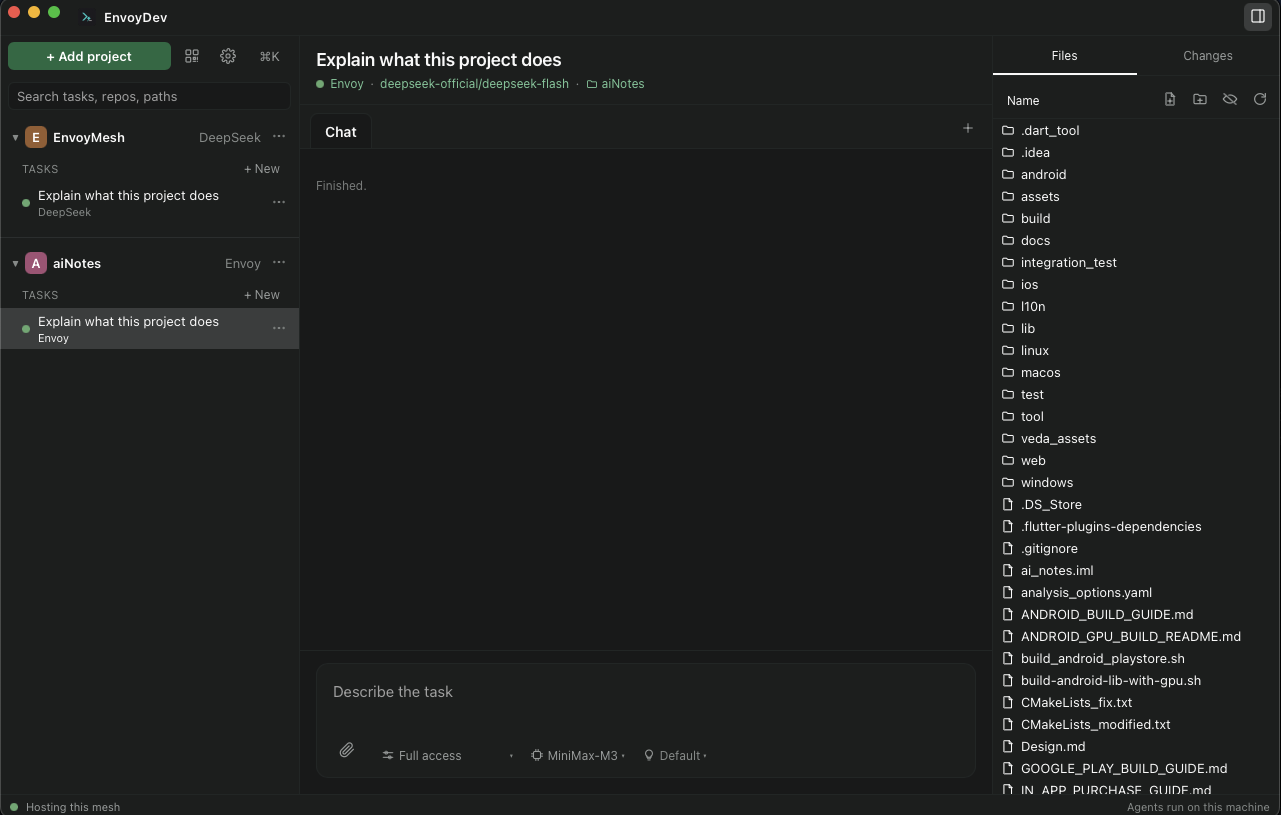Focus the Describe the task input
1281x815 pixels.
(645, 692)
